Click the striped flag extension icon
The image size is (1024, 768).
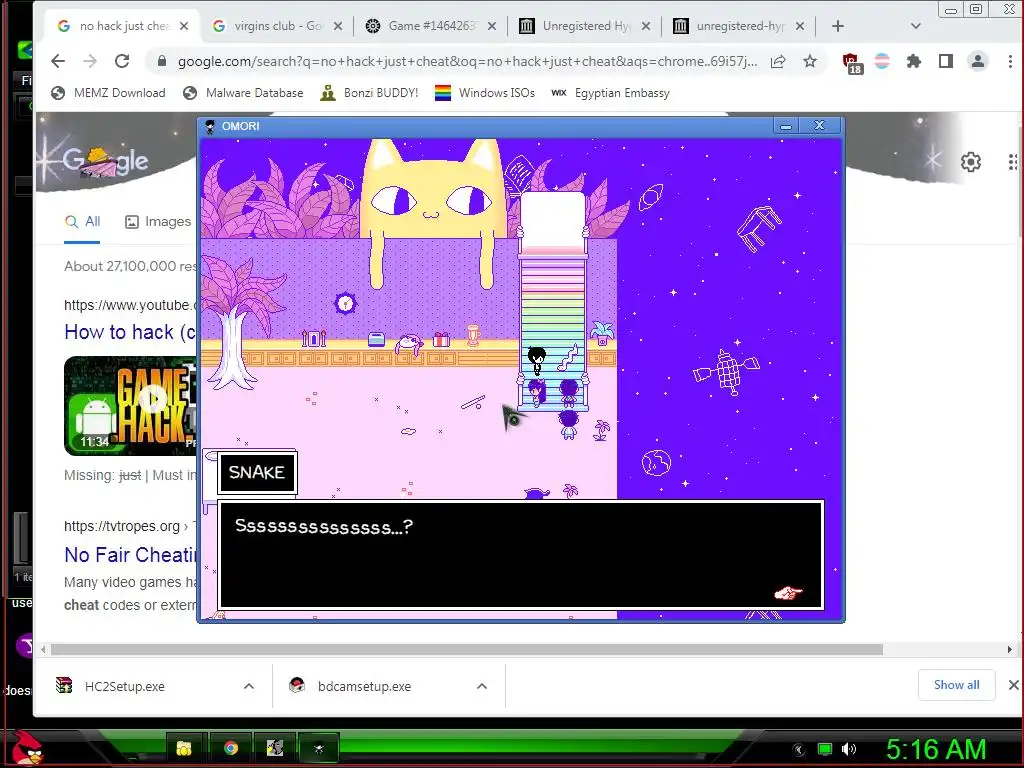click(x=882, y=61)
